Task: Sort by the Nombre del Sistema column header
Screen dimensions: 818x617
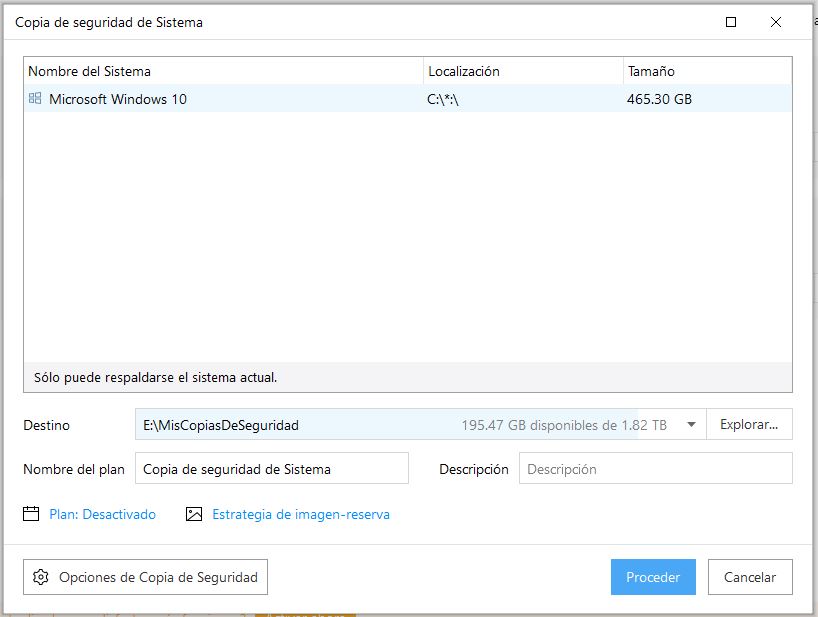Action: point(90,71)
